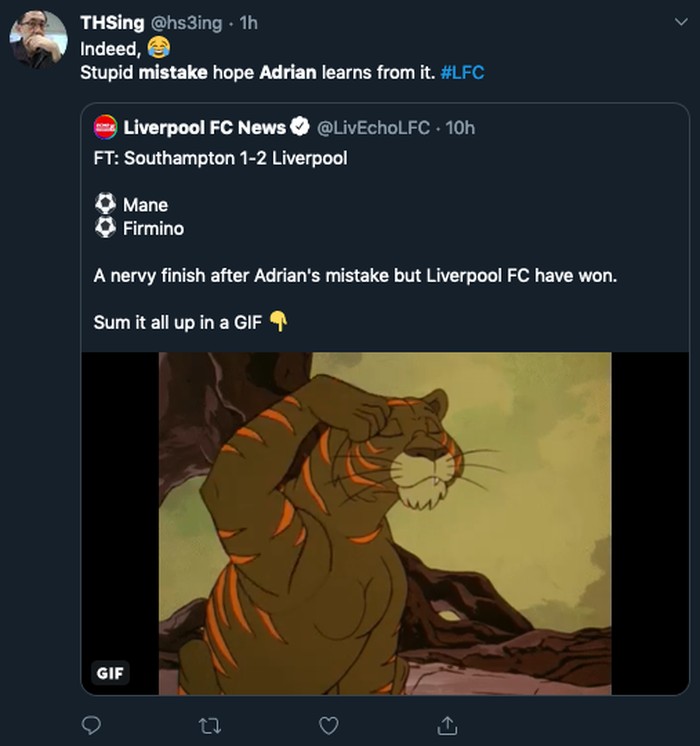700x746 pixels.
Task: Open the quoted tweet's "A nervy finish" text
Action: 355,275
